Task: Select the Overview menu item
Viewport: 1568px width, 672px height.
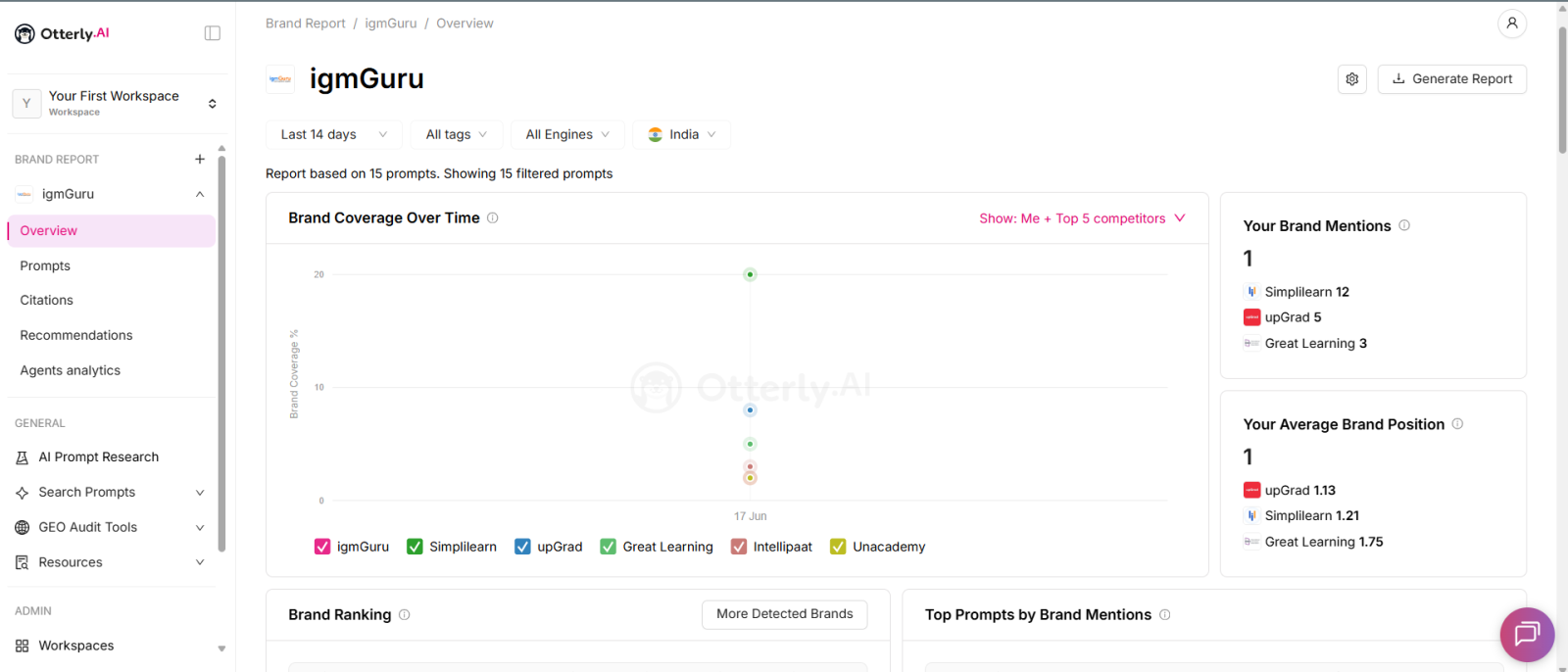Action: 111,231
